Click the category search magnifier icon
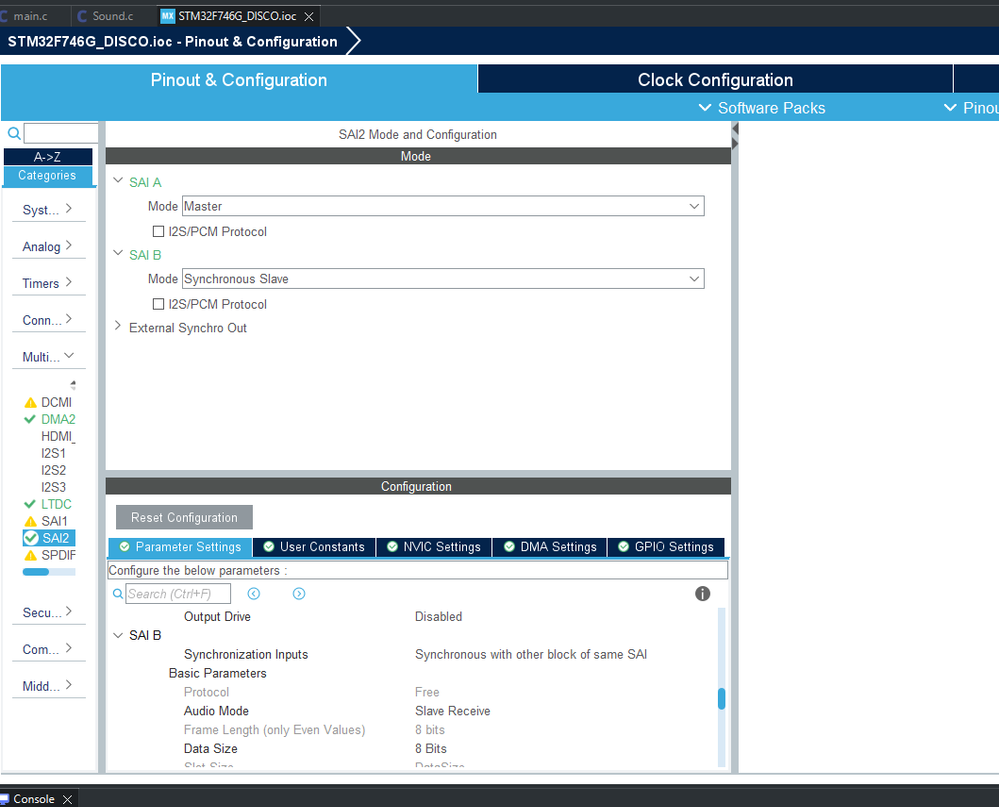Image resolution: width=999 pixels, height=807 pixels. pos(14,133)
